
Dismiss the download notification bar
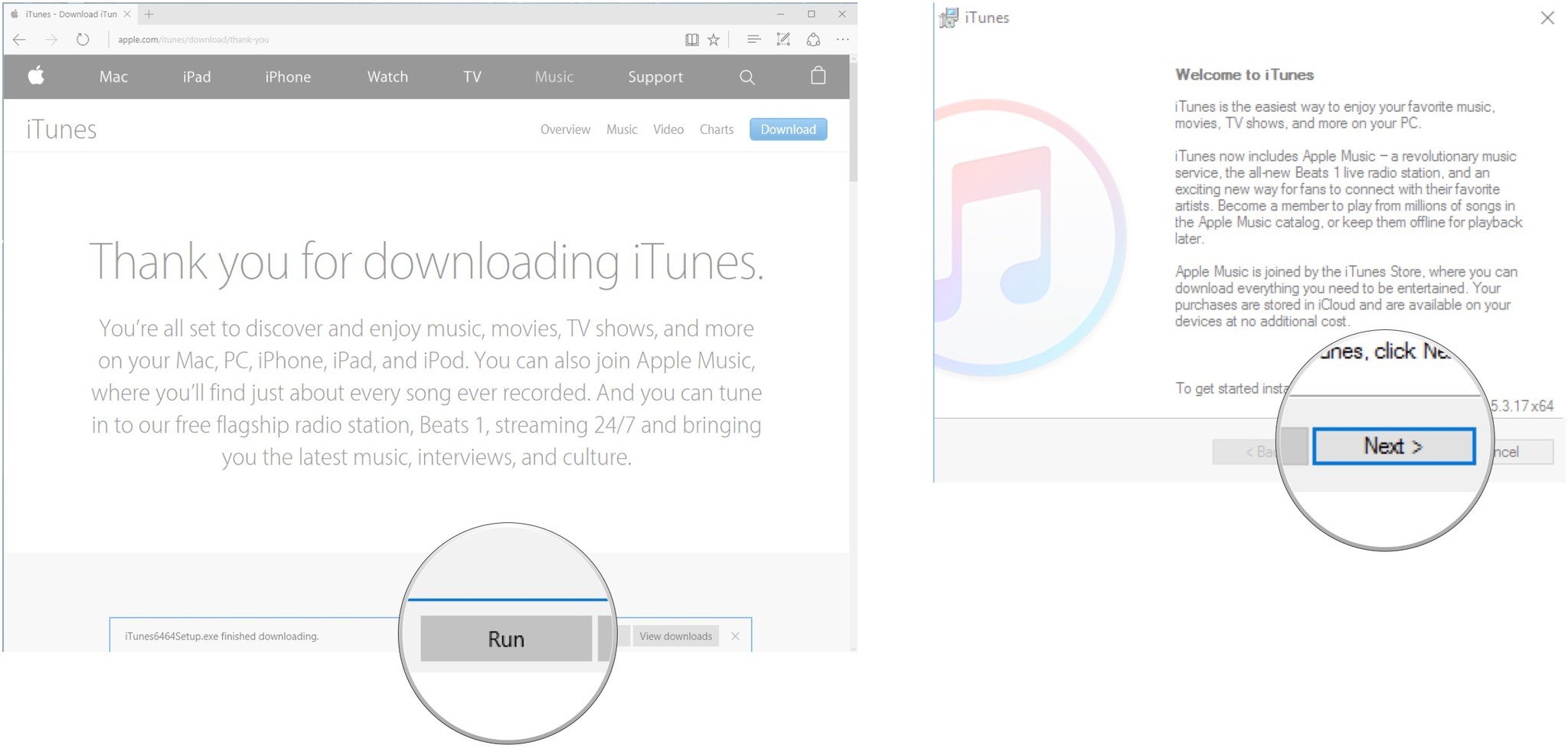735,636
